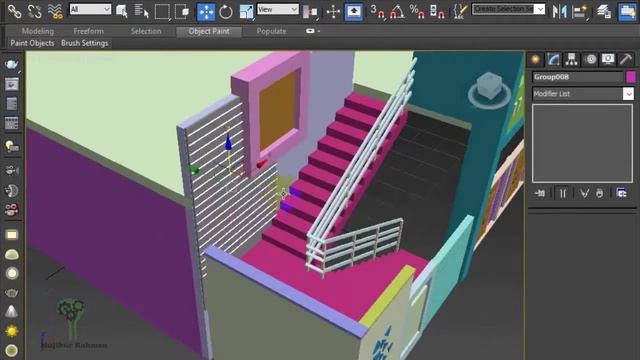
Task: Click the blue Z-axis gizmo arrow
Action: (228, 142)
